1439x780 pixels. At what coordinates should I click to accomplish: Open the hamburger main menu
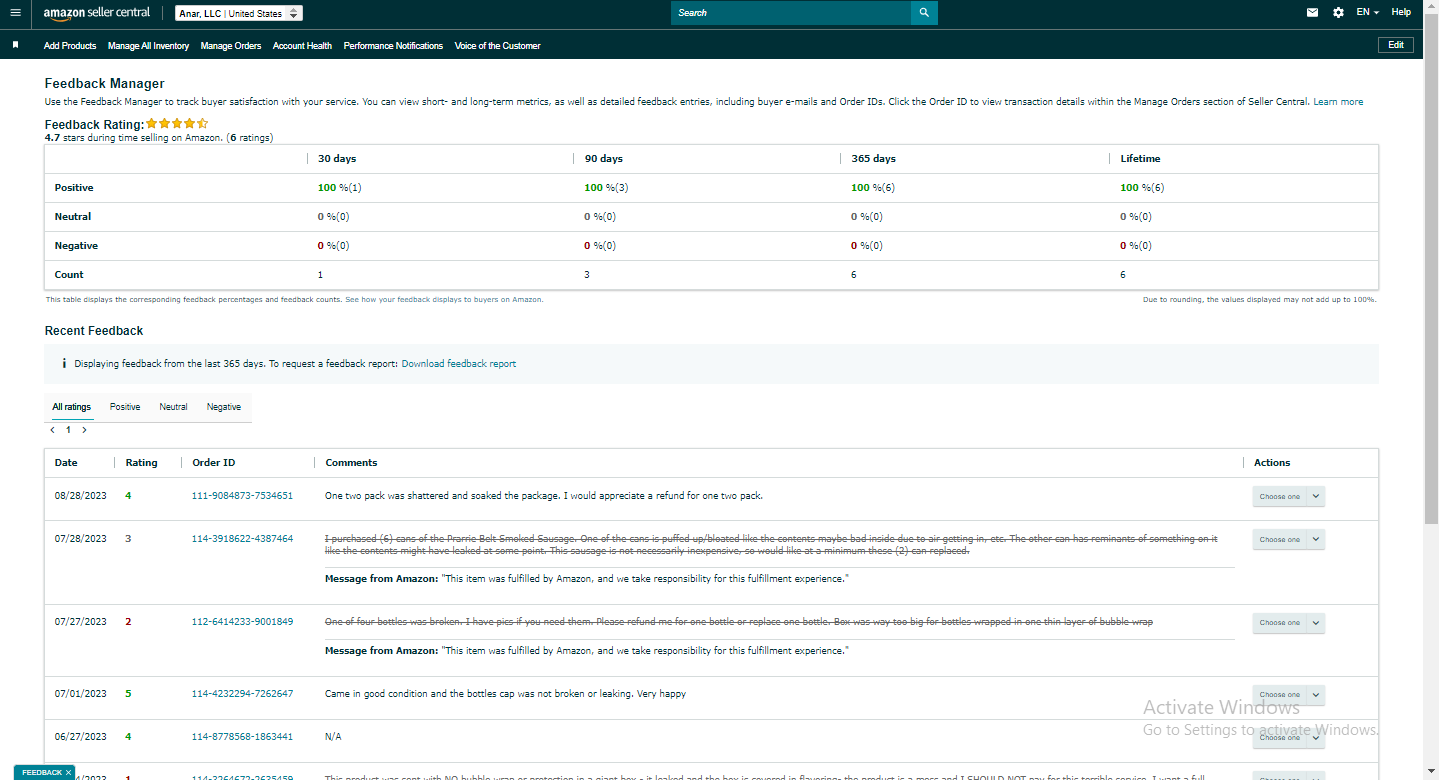pyautogui.click(x=15, y=13)
